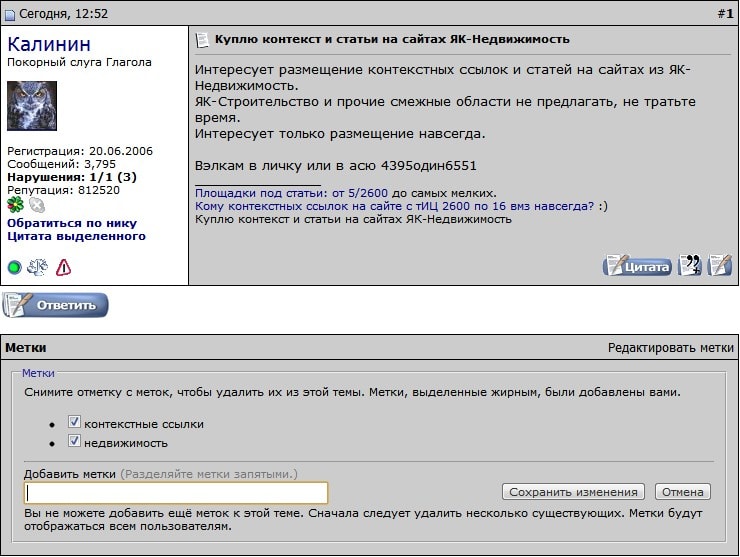Click the grey speech bubble messenger icon
Viewport: 740px width, 557px height.
(x=37, y=205)
